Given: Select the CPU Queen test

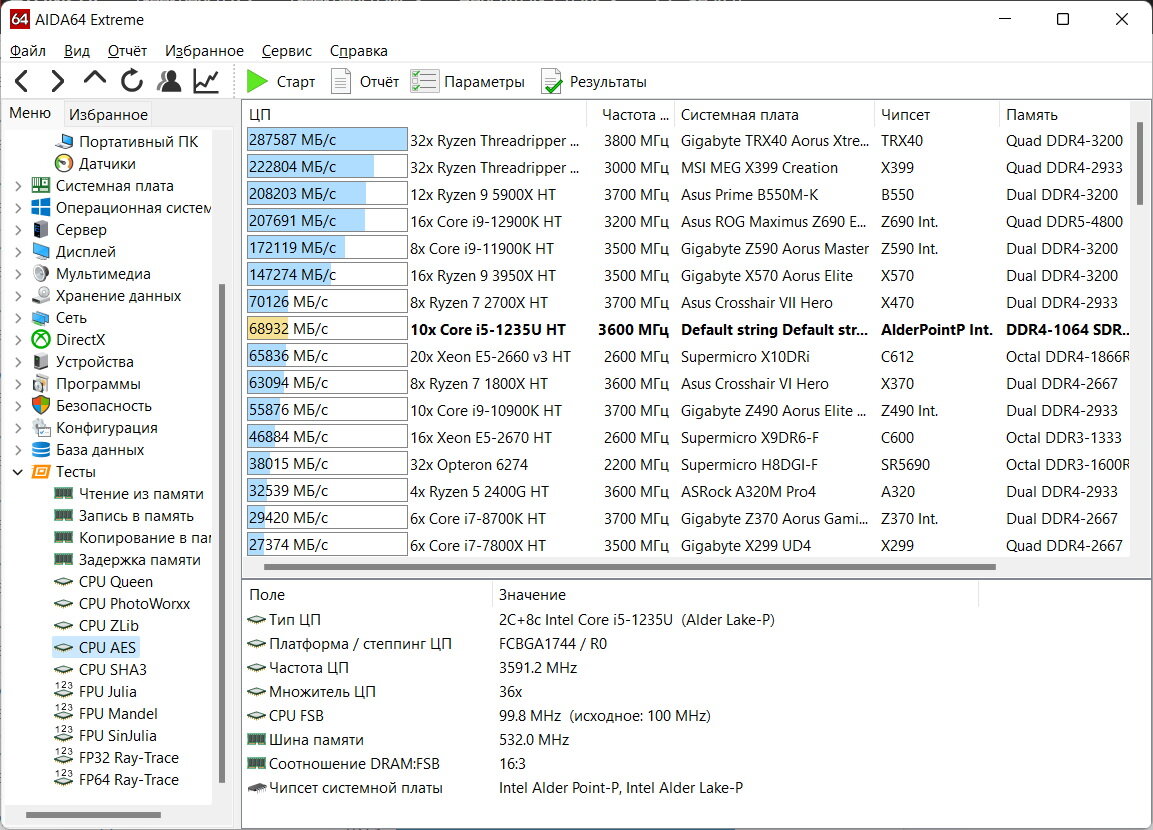Looking at the screenshot, I should [x=115, y=582].
